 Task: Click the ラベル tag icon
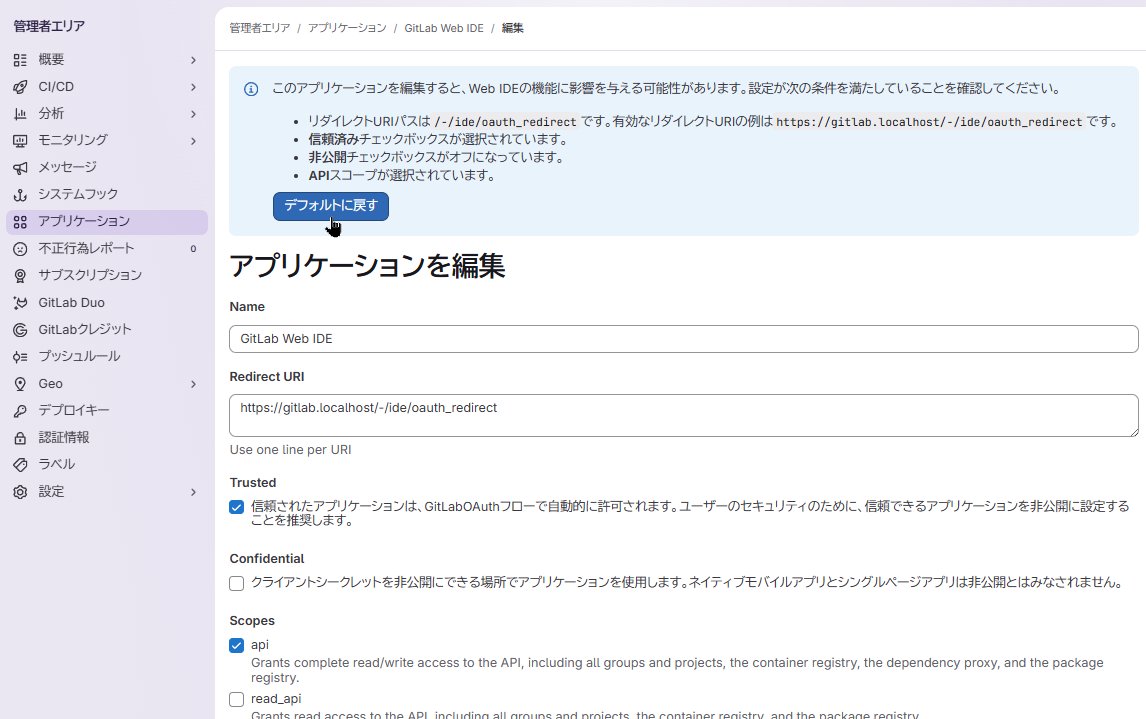tap(20, 465)
